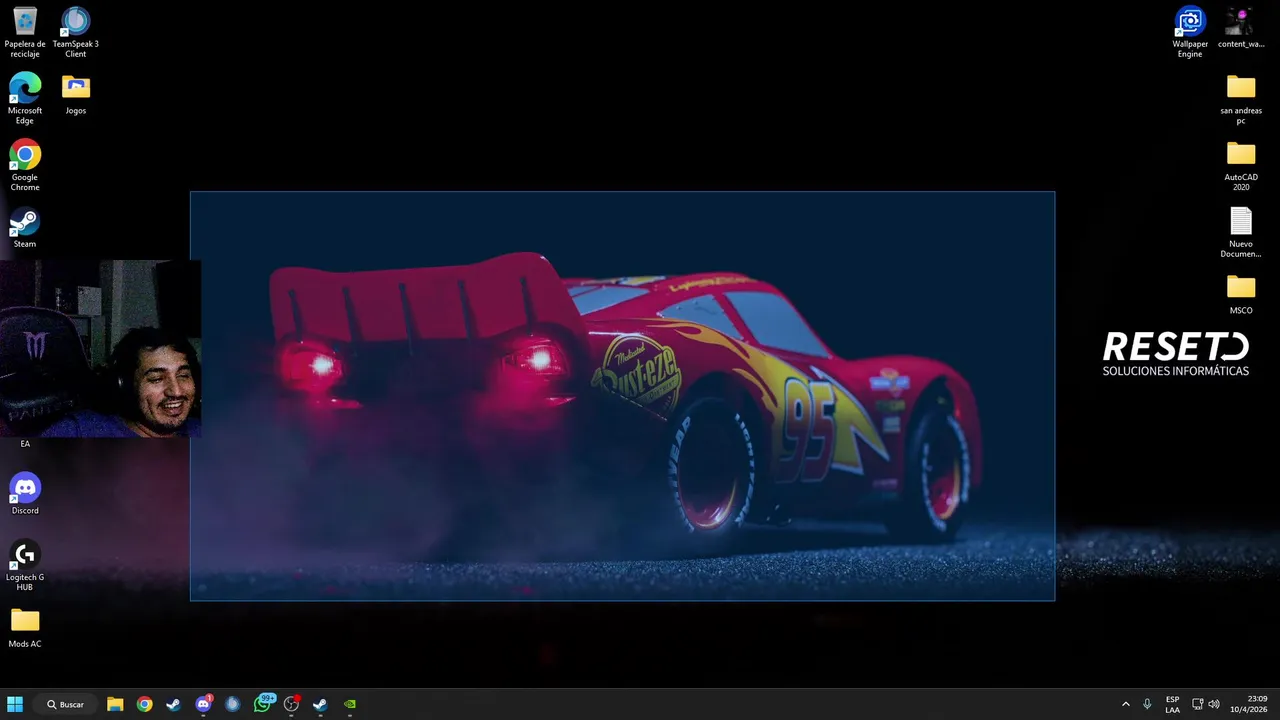Open the NVIDIA app from the taskbar
1280x720 pixels.
[350, 704]
